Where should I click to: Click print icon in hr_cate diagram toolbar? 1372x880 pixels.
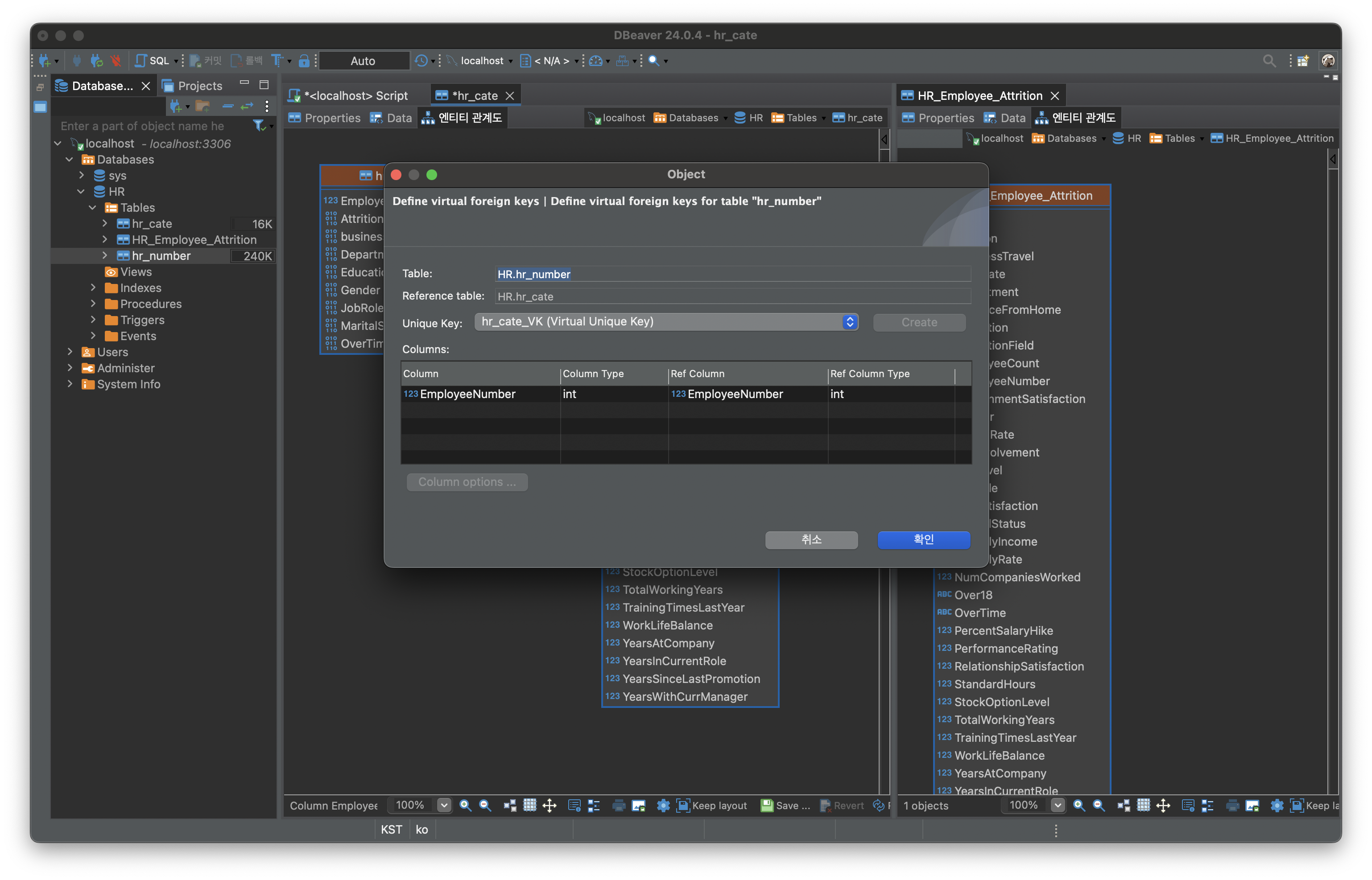click(619, 805)
